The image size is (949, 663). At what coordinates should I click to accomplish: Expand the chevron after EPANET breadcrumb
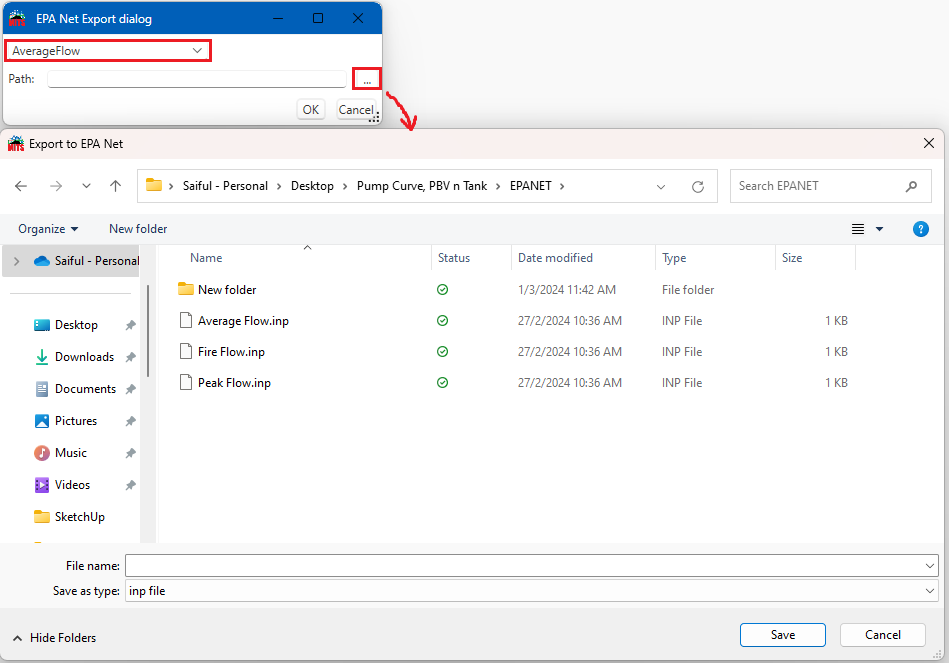pos(562,186)
